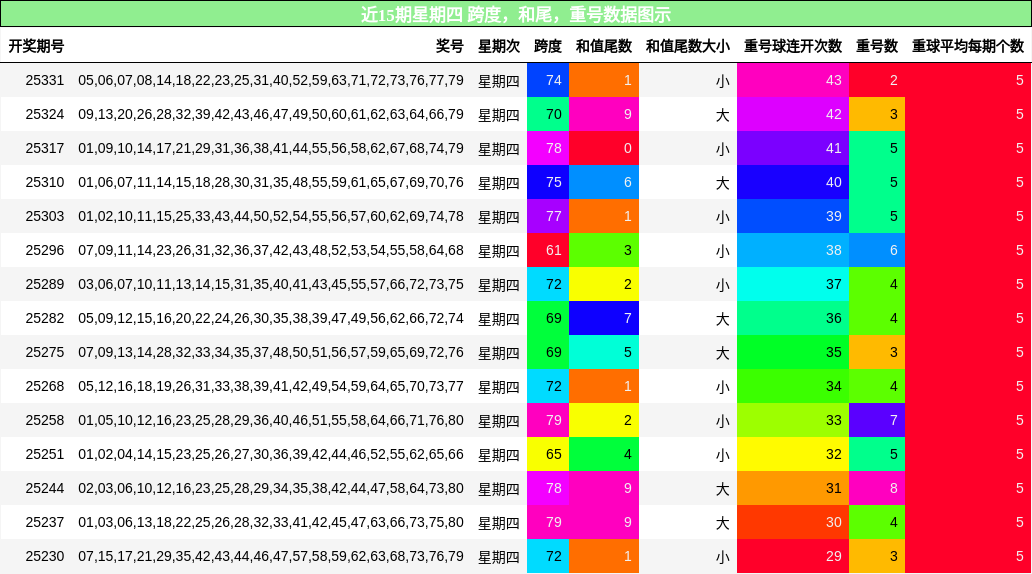
Task: Click sum tail cell 0 in row 25317
Action: pyautogui.click(x=604, y=148)
